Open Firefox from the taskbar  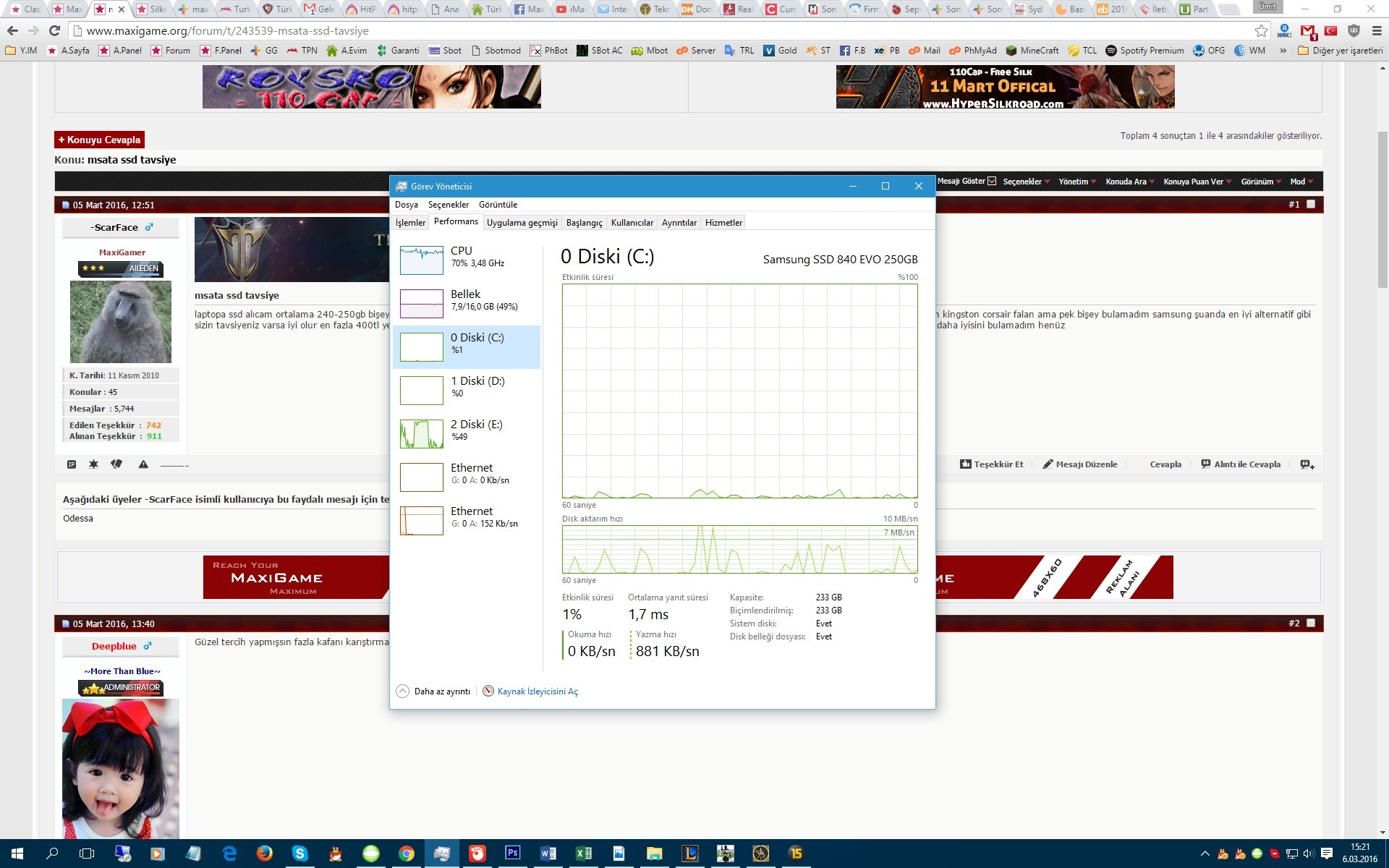click(x=264, y=854)
